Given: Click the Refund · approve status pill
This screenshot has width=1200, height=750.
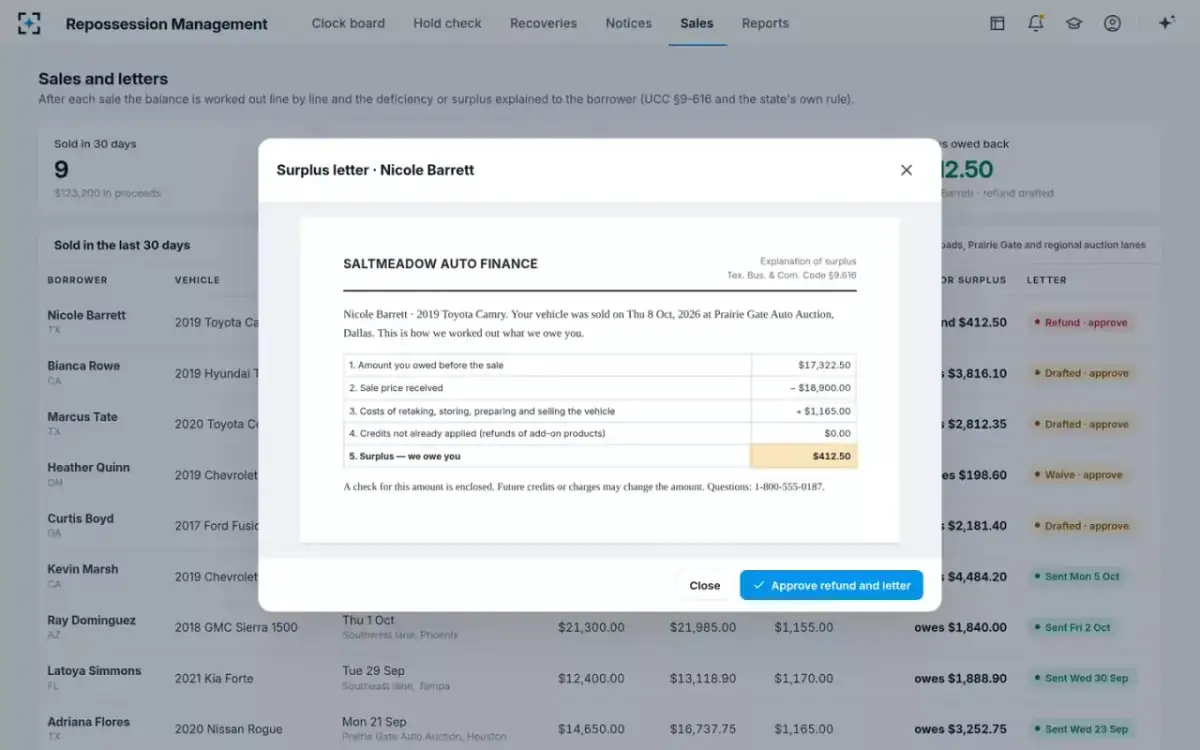Looking at the screenshot, I should pyautogui.click(x=1080, y=323).
